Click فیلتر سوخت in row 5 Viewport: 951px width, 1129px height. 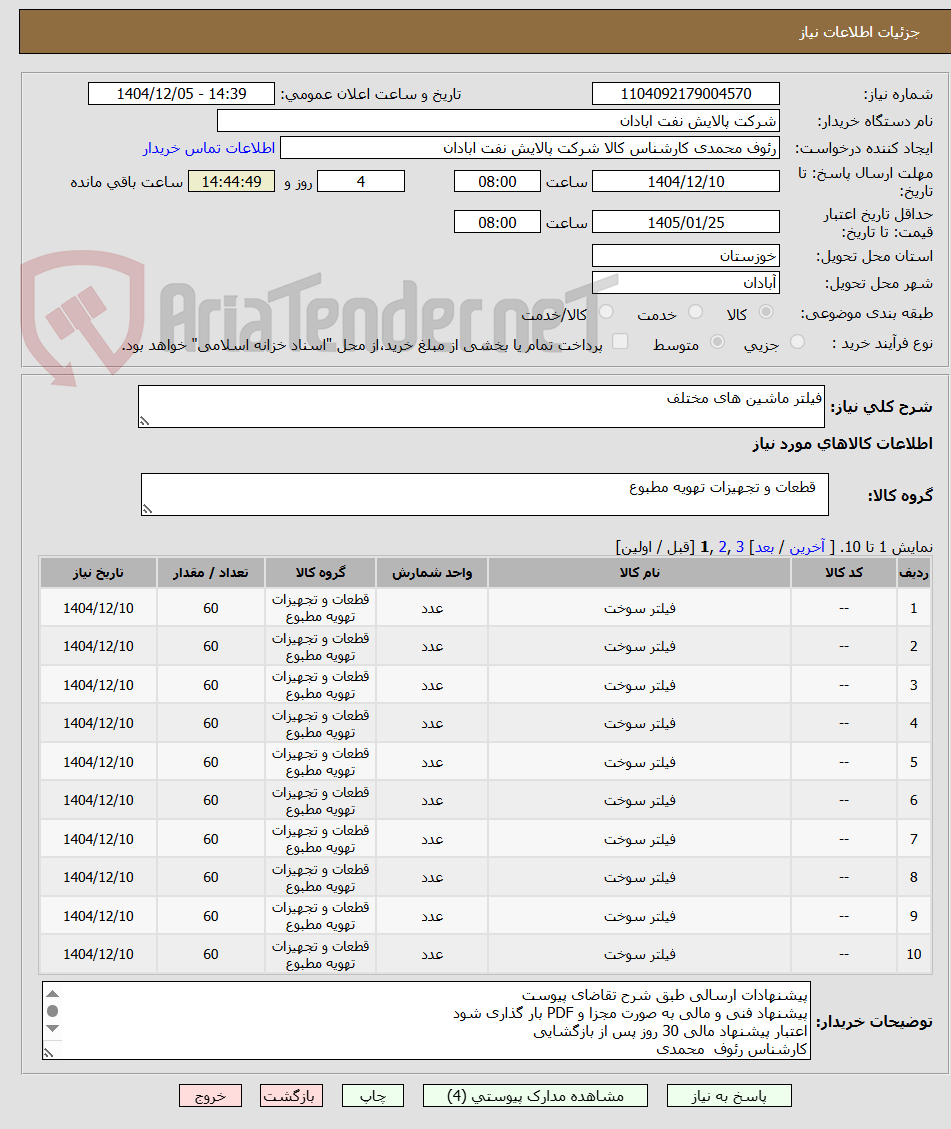click(x=639, y=762)
